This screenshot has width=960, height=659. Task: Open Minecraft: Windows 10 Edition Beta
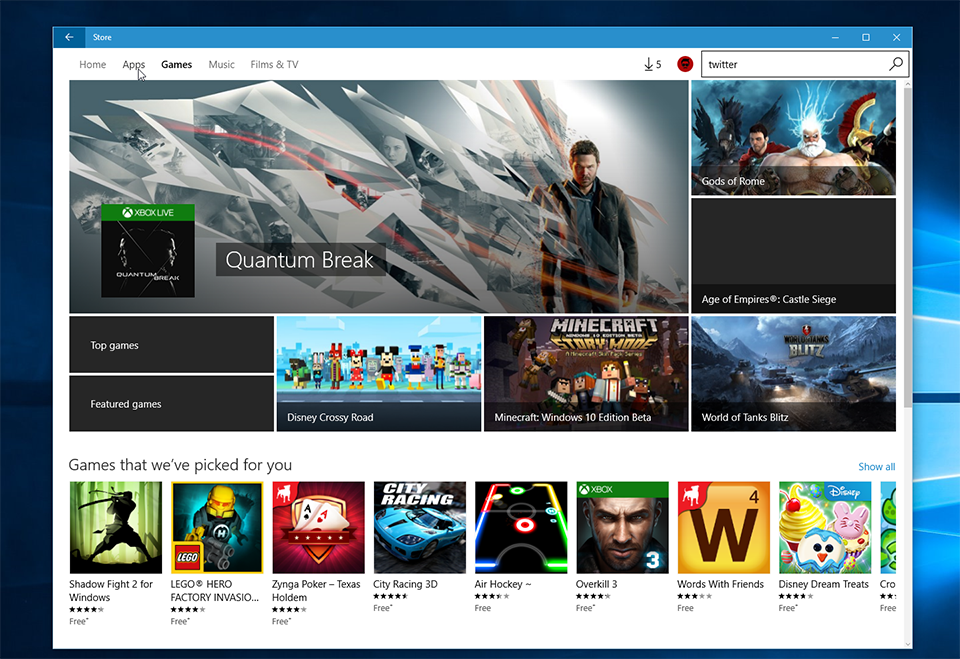click(x=585, y=373)
